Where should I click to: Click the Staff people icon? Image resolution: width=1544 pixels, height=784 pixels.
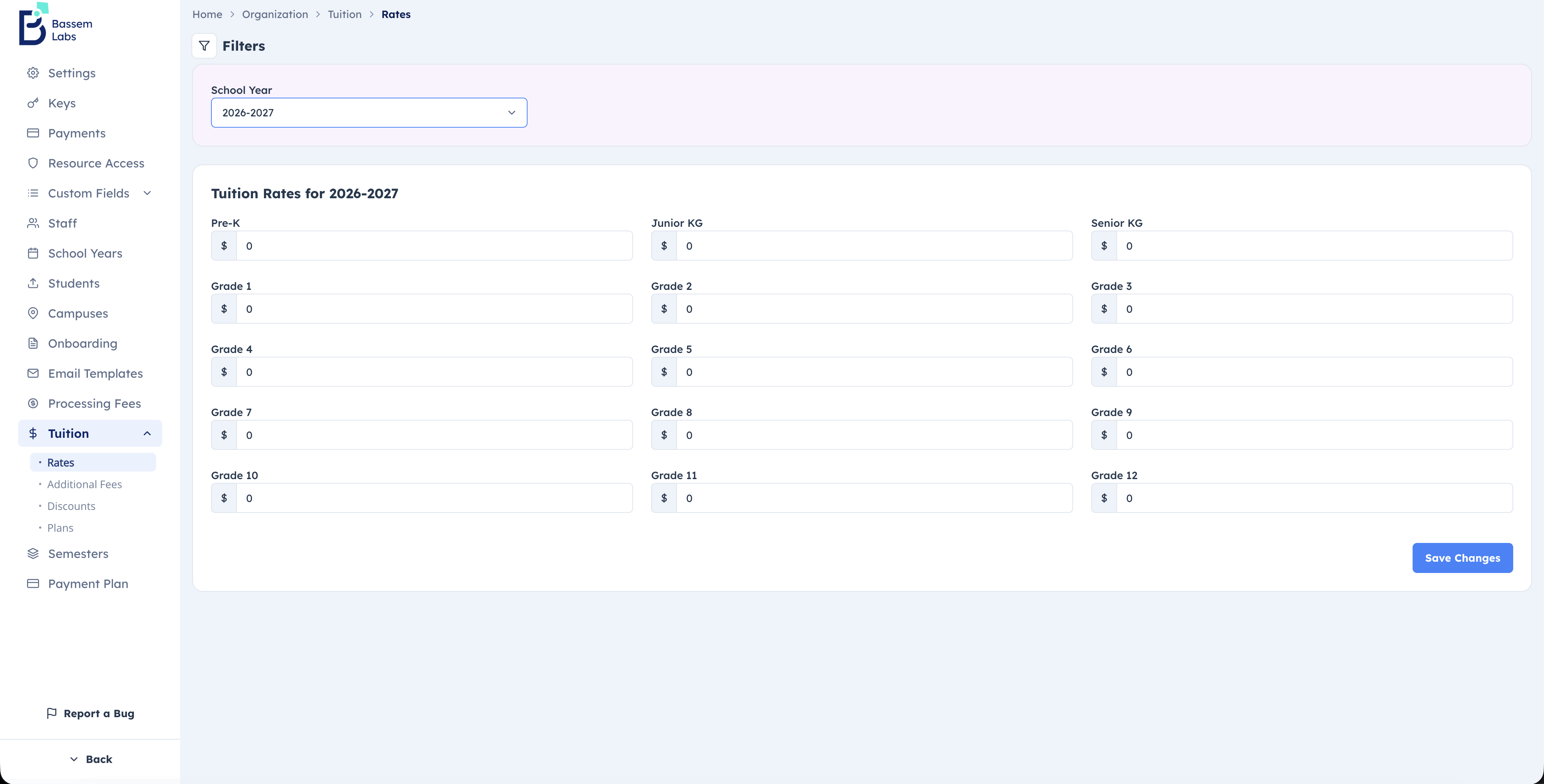[33, 223]
